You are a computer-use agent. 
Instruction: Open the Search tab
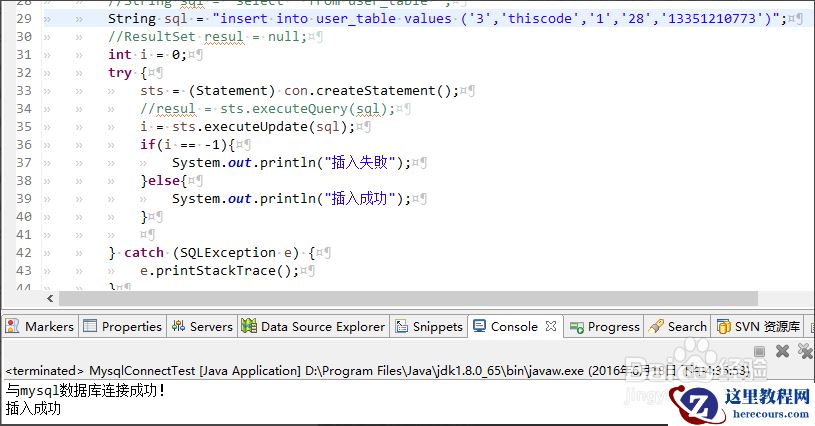[x=677, y=326]
